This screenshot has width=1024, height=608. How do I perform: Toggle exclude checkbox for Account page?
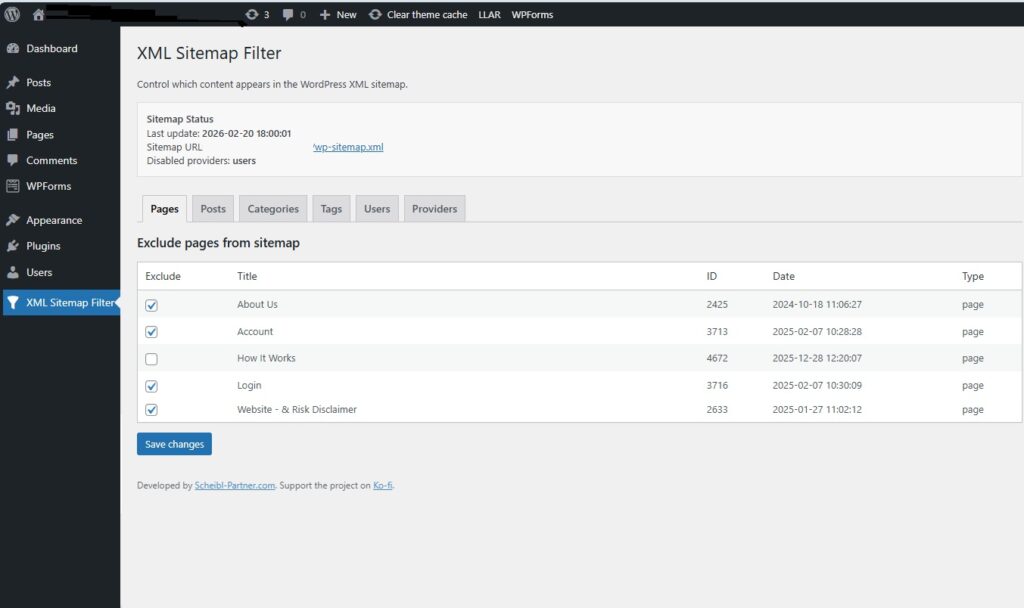[x=151, y=332]
